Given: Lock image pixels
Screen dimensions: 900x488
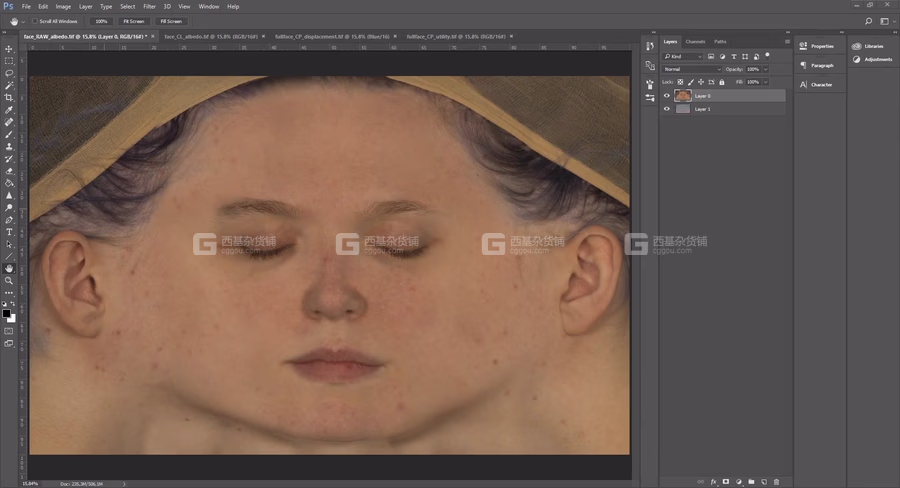Looking at the screenshot, I should pyautogui.click(x=690, y=82).
